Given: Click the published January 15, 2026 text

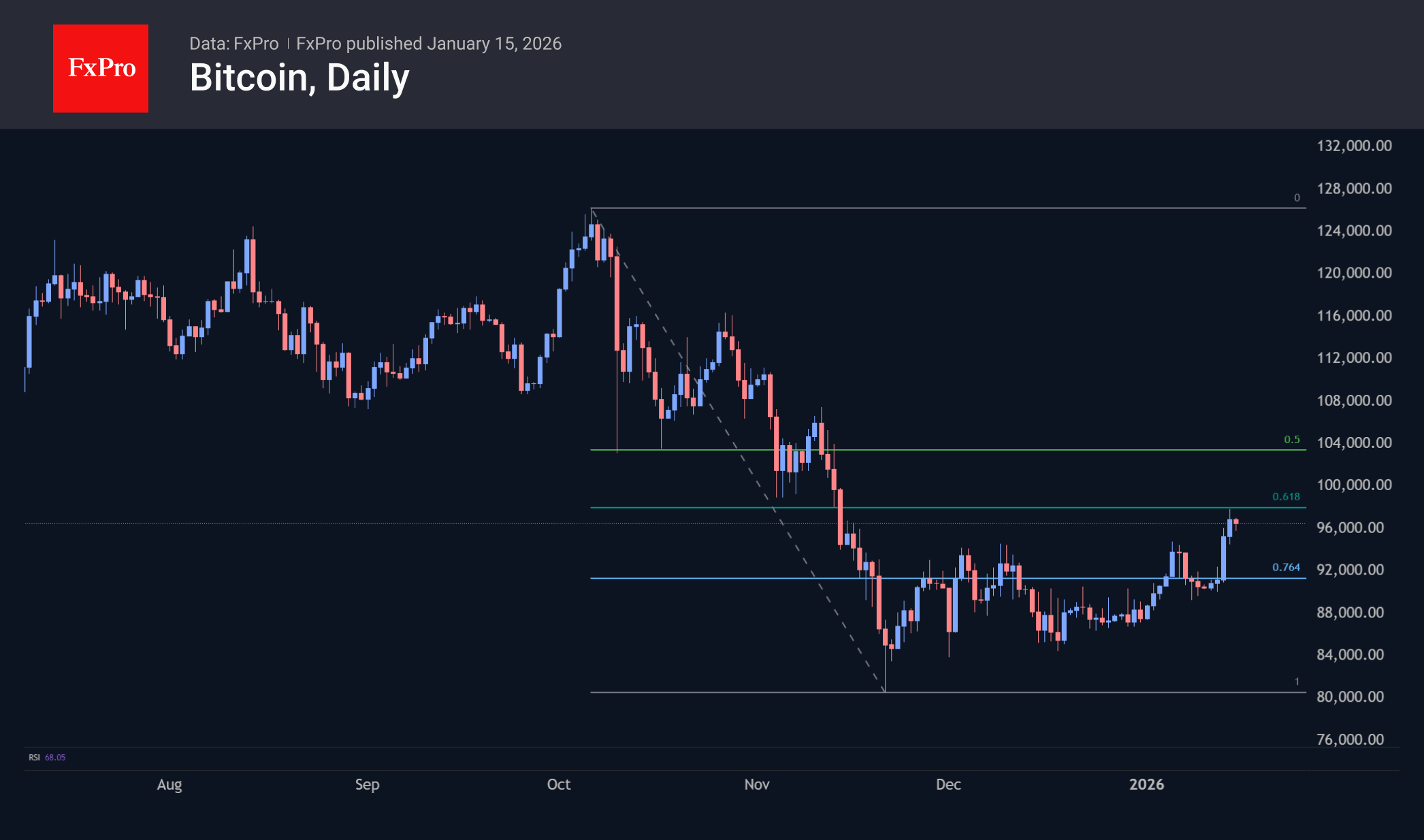Looking at the screenshot, I should (429, 44).
